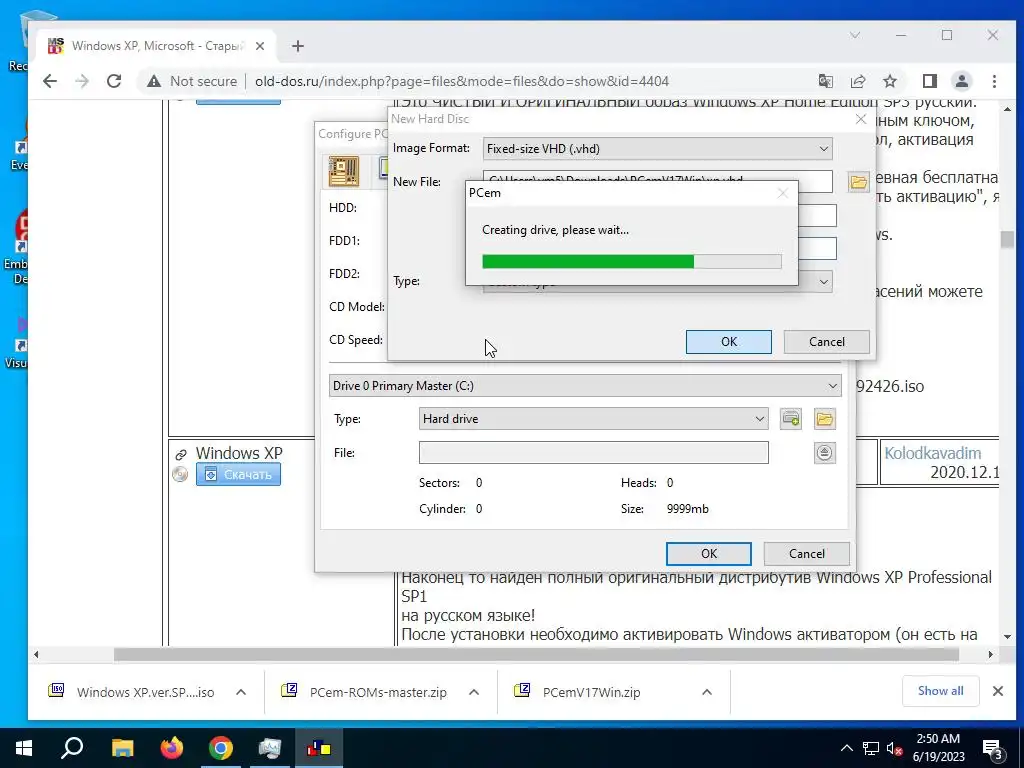Open a new Chrome tab

pyautogui.click(x=298, y=46)
